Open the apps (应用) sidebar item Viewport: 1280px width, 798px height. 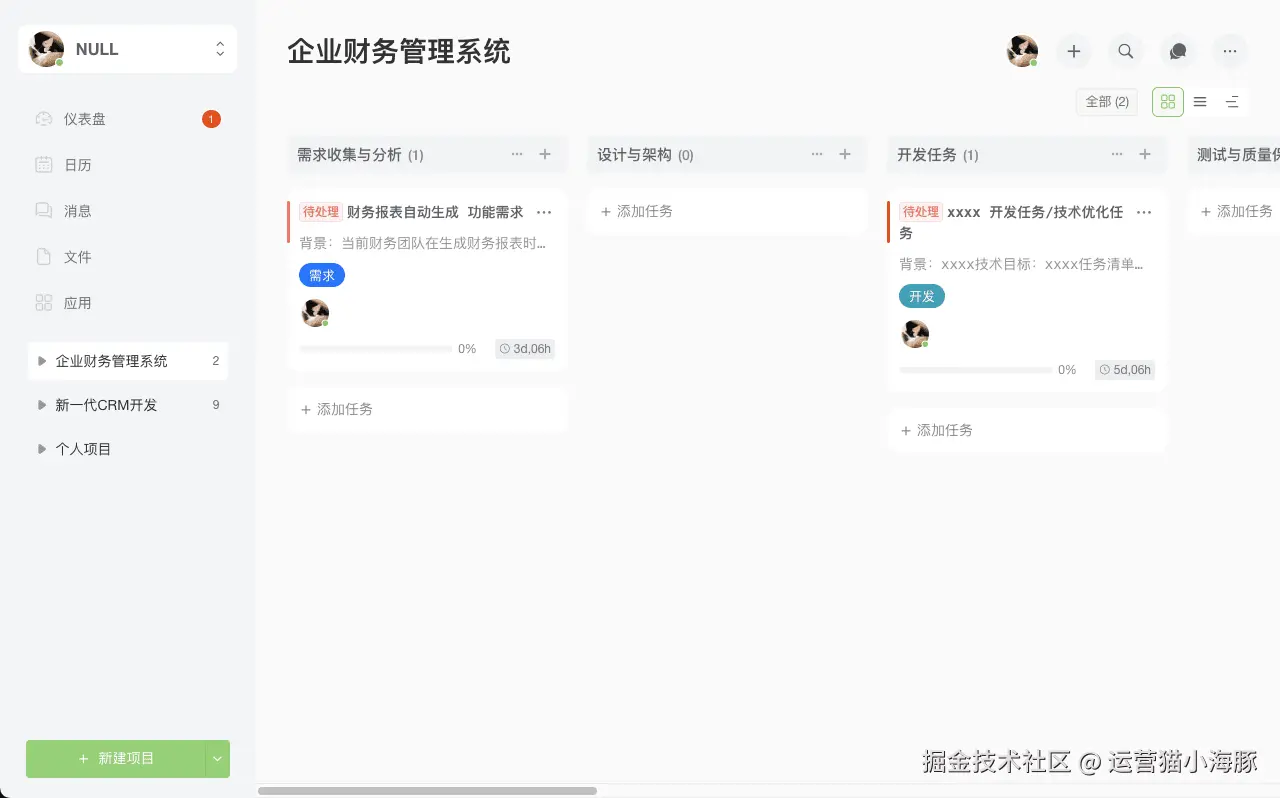coord(128,303)
